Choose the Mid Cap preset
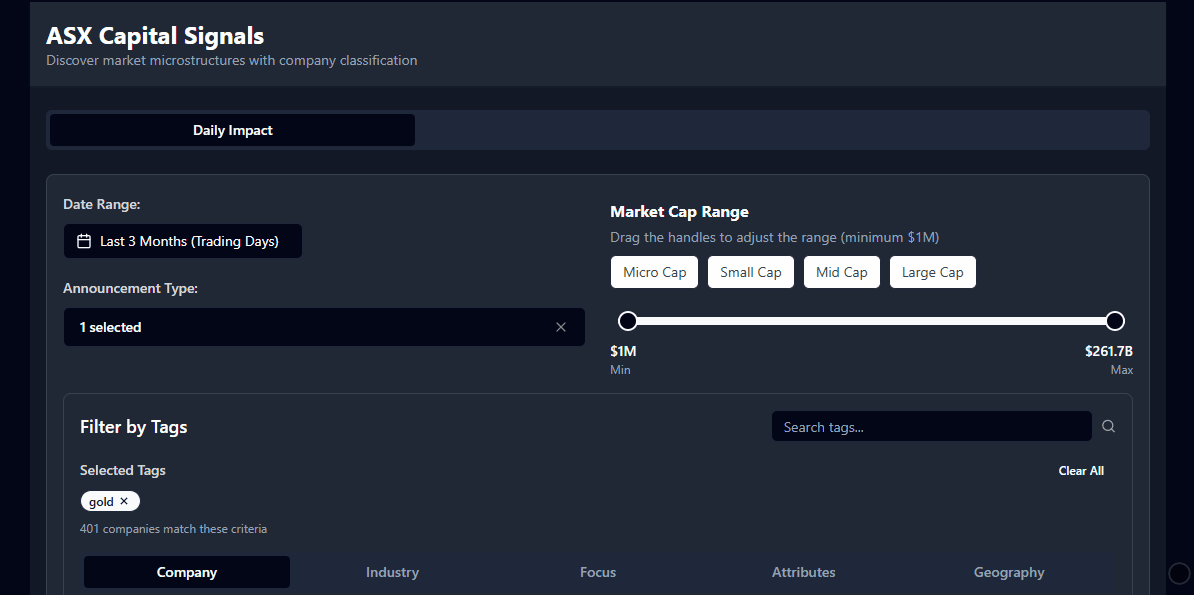Image resolution: width=1194 pixels, height=595 pixels. [841, 272]
